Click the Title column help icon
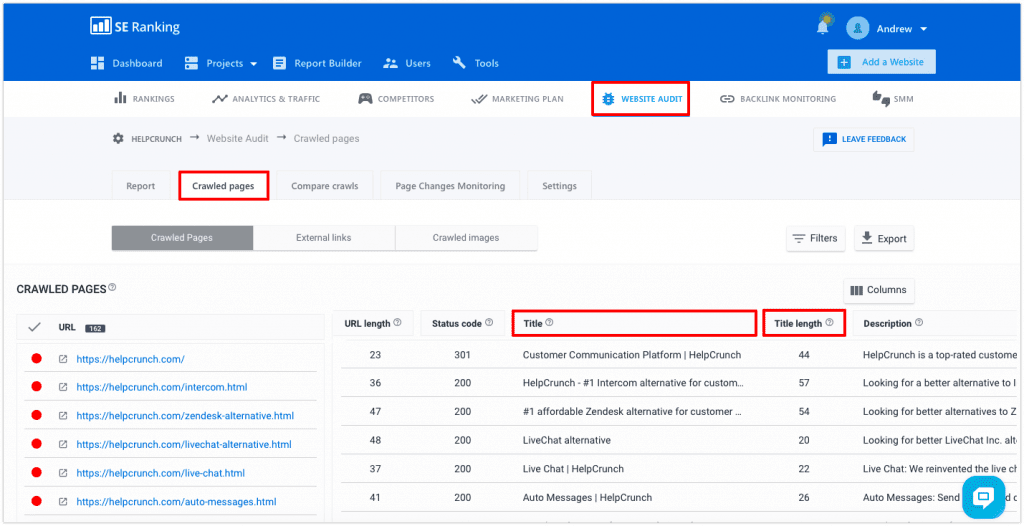 (549, 323)
